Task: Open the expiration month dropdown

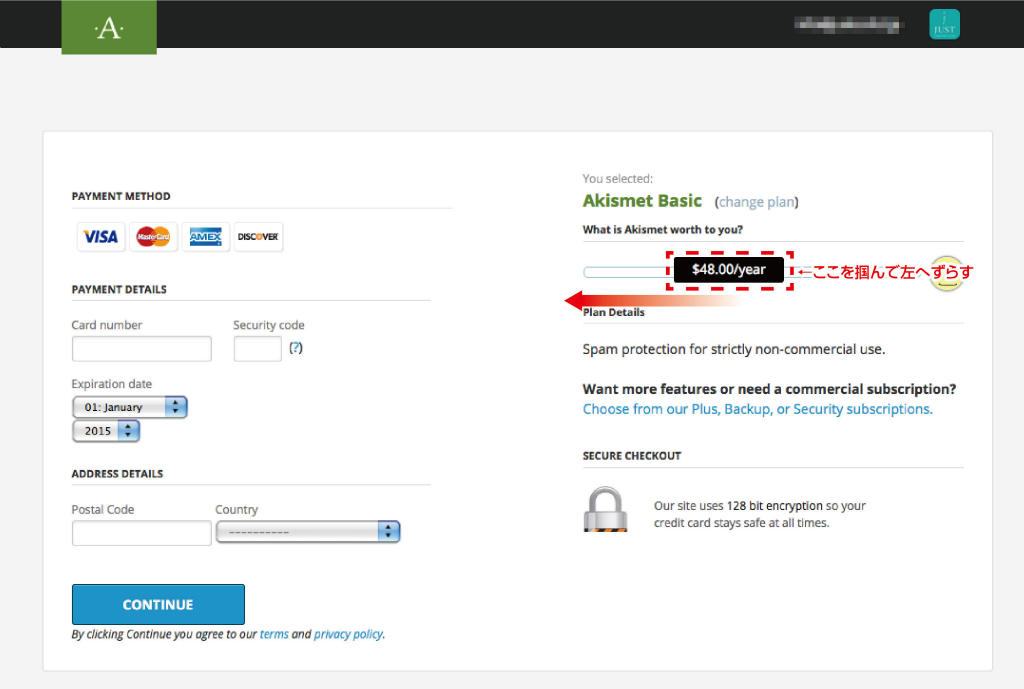Action: click(130, 407)
